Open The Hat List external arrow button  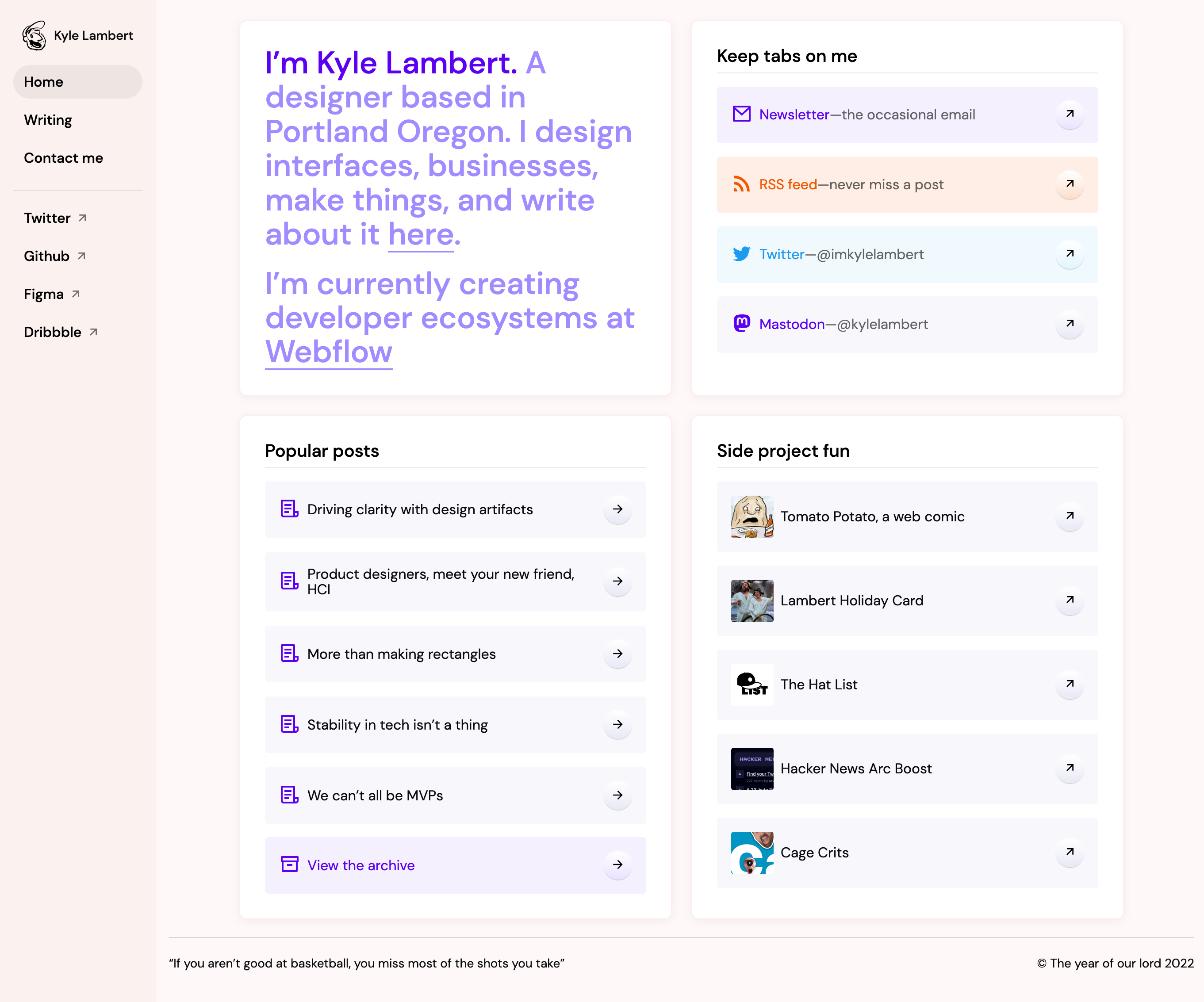tap(1070, 684)
